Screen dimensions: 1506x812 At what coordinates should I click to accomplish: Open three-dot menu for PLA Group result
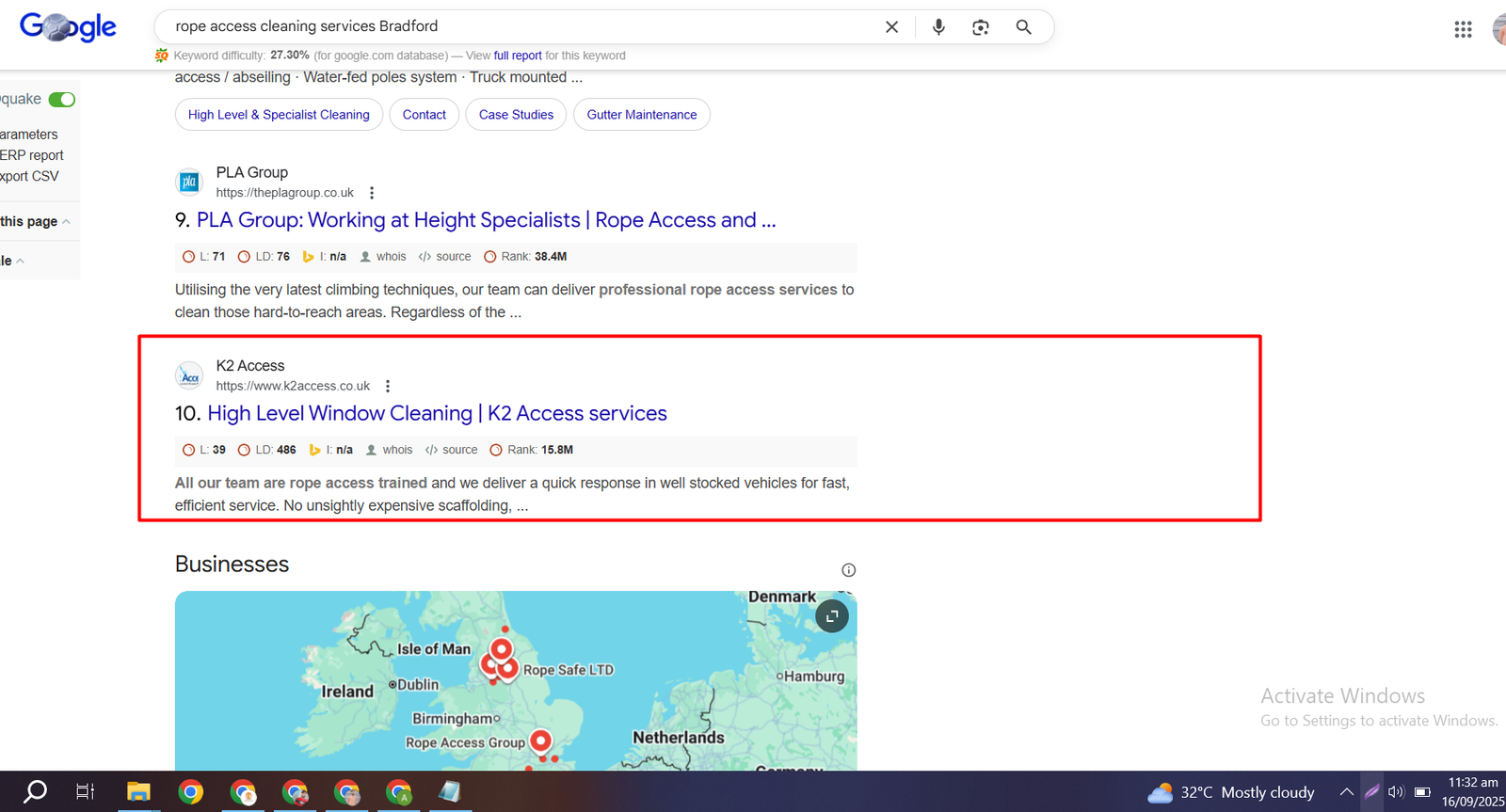coord(372,193)
